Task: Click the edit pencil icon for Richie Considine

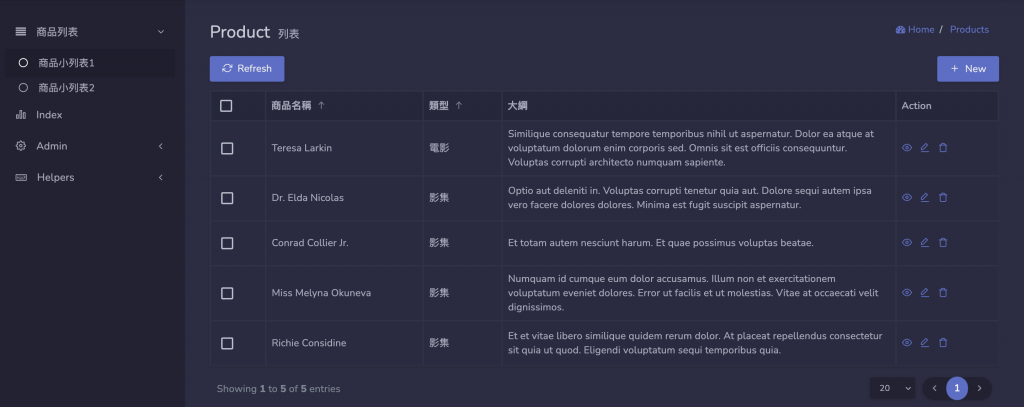Action: coord(925,343)
